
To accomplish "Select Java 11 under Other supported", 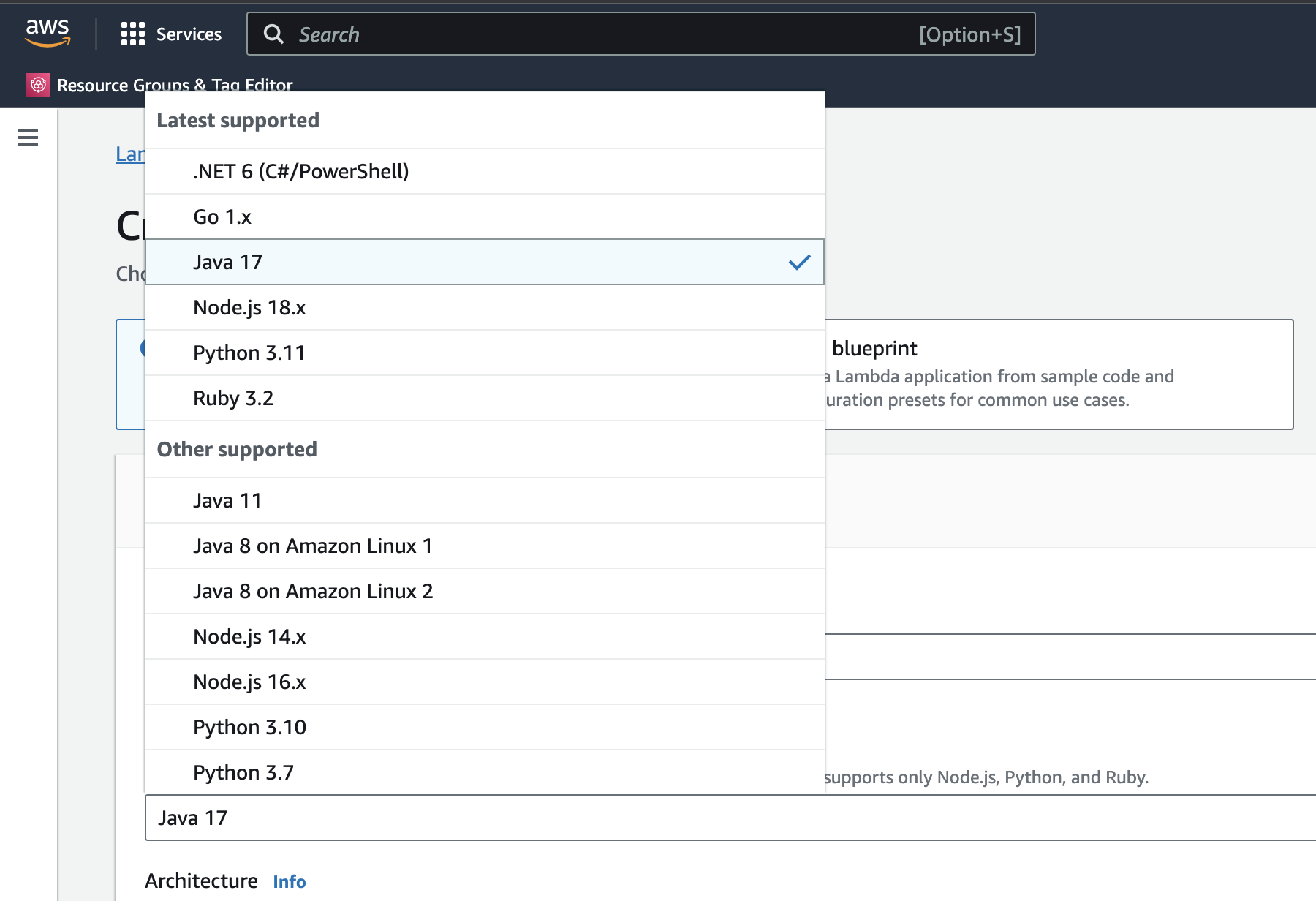I will (x=485, y=500).
